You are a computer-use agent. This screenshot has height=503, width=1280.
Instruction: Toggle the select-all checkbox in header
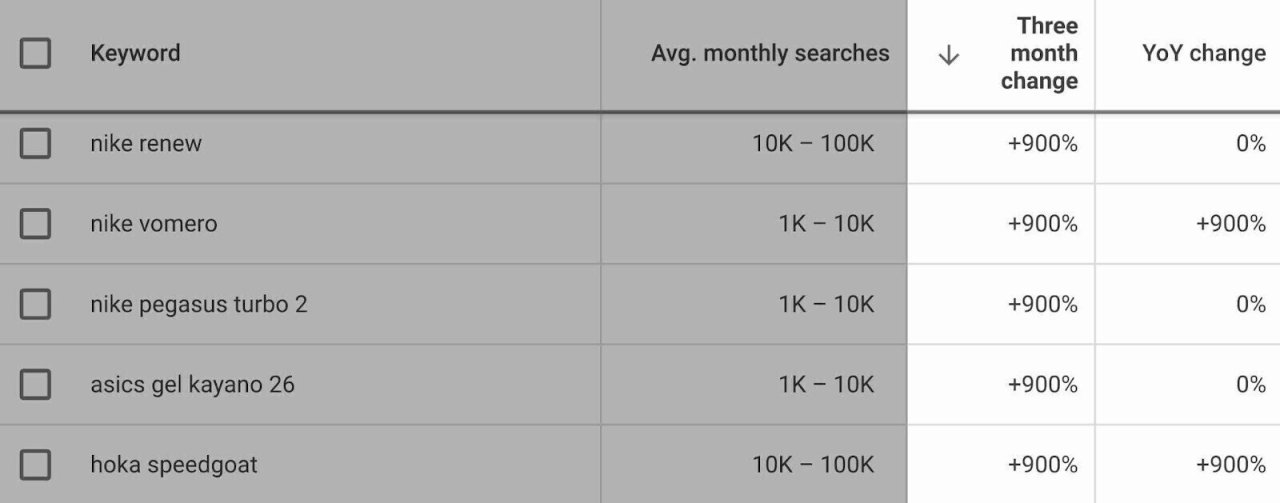coord(35,53)
